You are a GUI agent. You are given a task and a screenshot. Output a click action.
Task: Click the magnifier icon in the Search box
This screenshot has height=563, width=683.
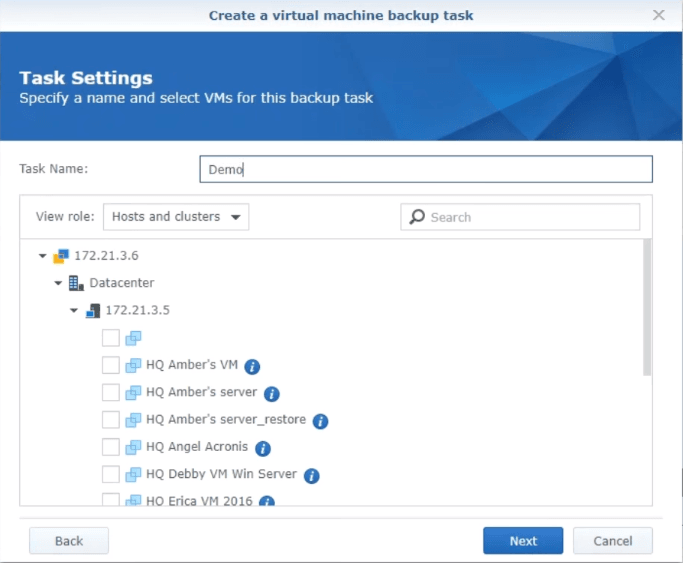417,216
